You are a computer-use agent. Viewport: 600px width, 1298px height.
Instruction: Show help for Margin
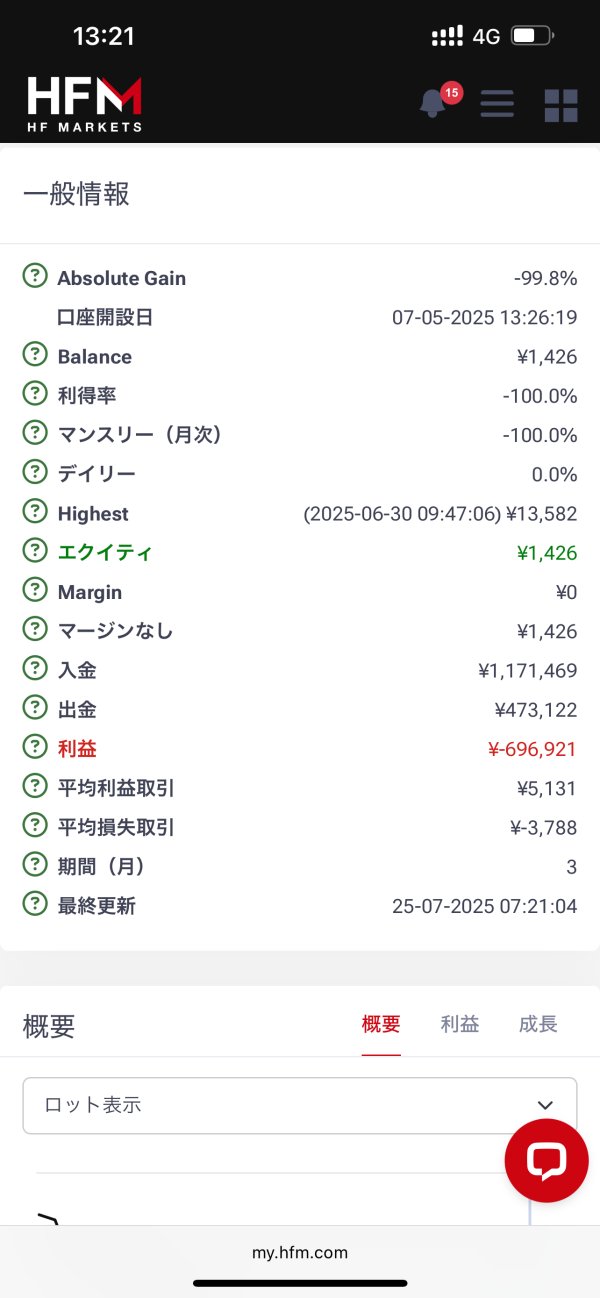35,591
